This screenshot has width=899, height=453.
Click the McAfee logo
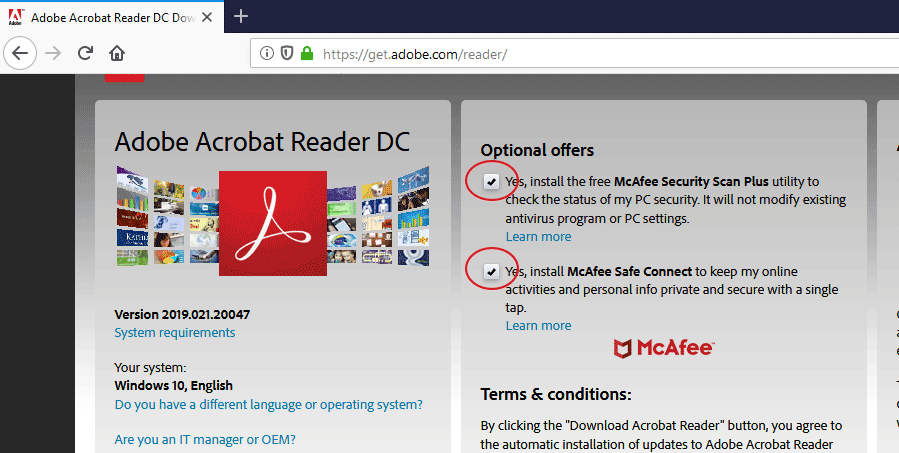(x=663, y=347)
